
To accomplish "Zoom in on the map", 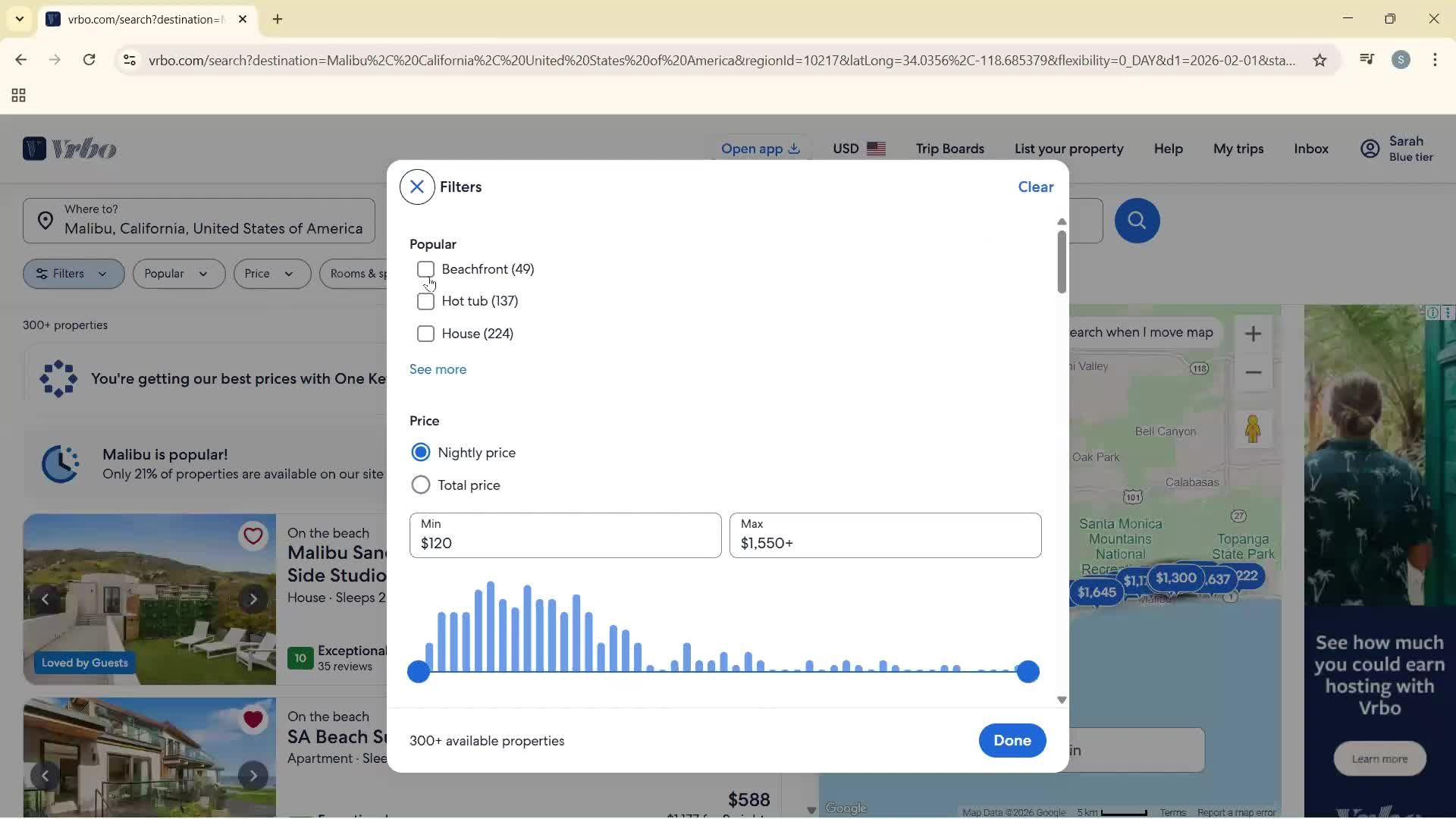I will [1253, 334].
